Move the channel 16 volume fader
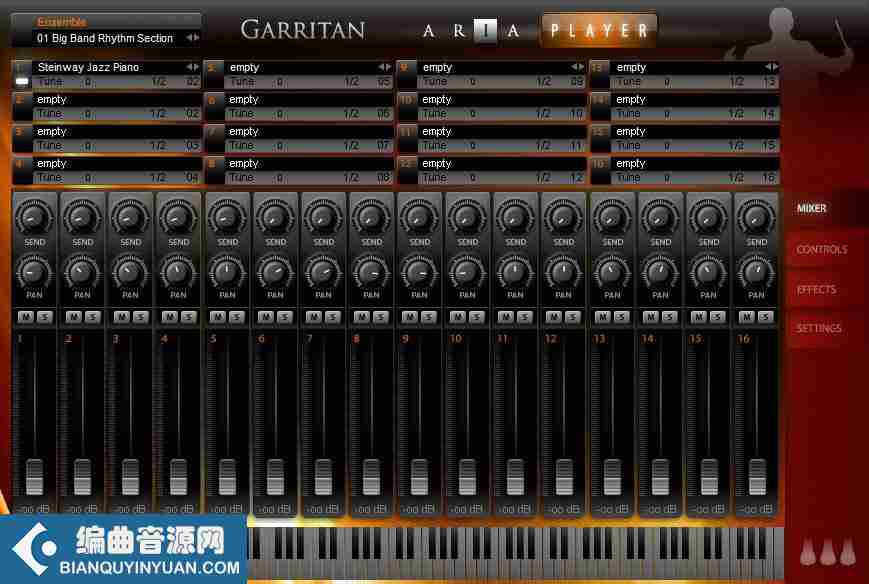 (x=757, y=477)
